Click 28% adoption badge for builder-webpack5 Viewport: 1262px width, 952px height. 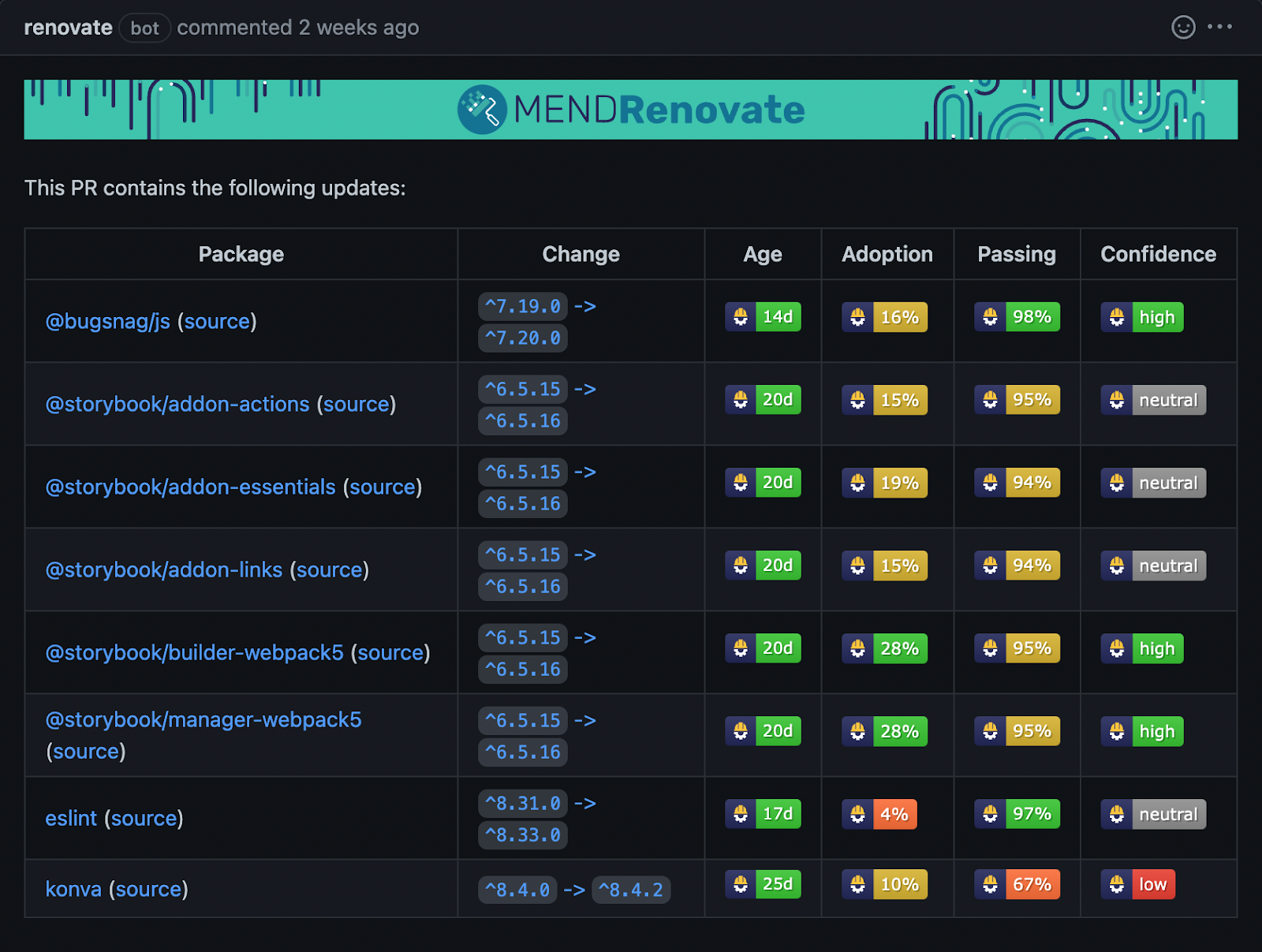pyautogui.click(x=884, y=648)
